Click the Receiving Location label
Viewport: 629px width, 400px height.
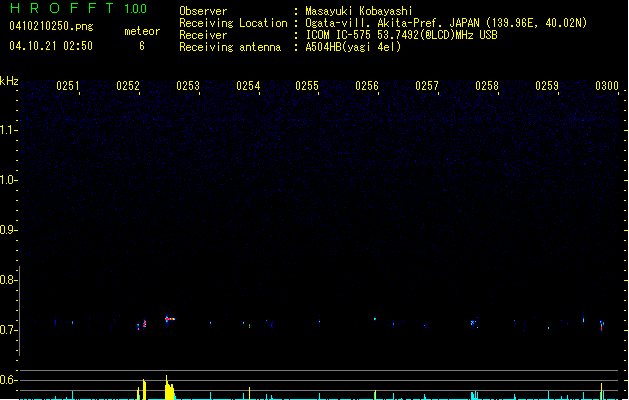click(233, 23)
